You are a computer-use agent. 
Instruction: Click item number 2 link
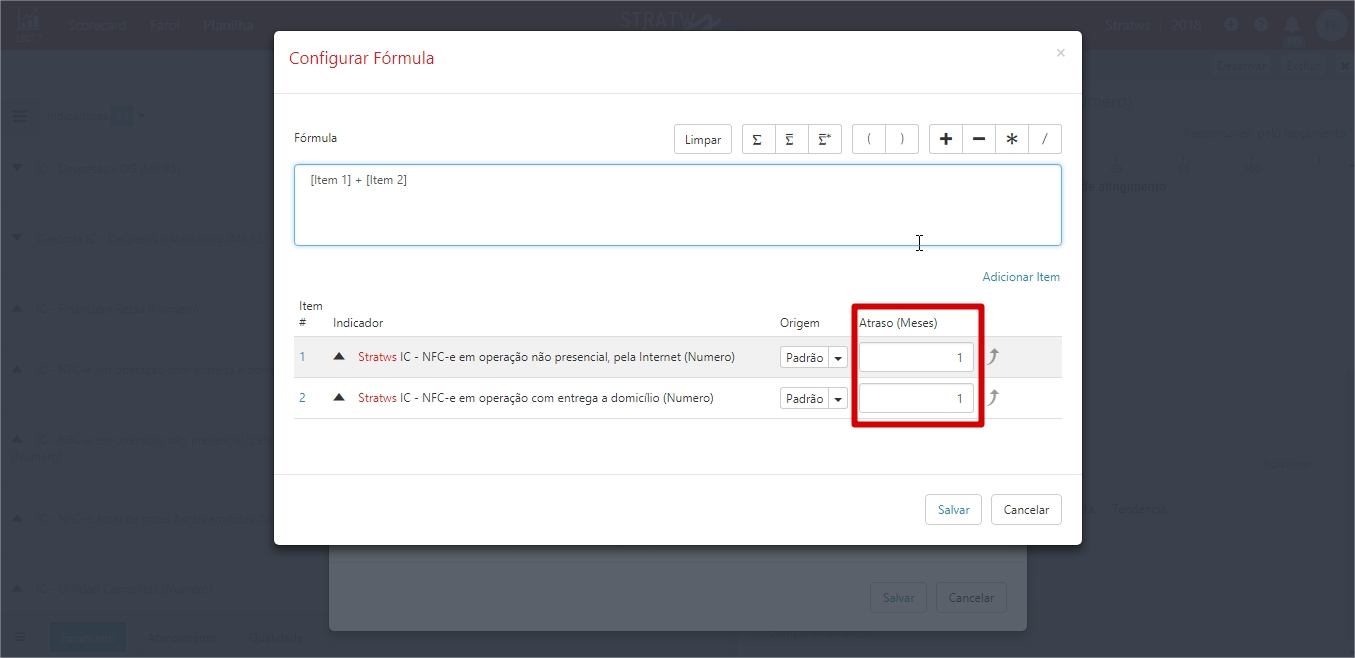point(302,398)
